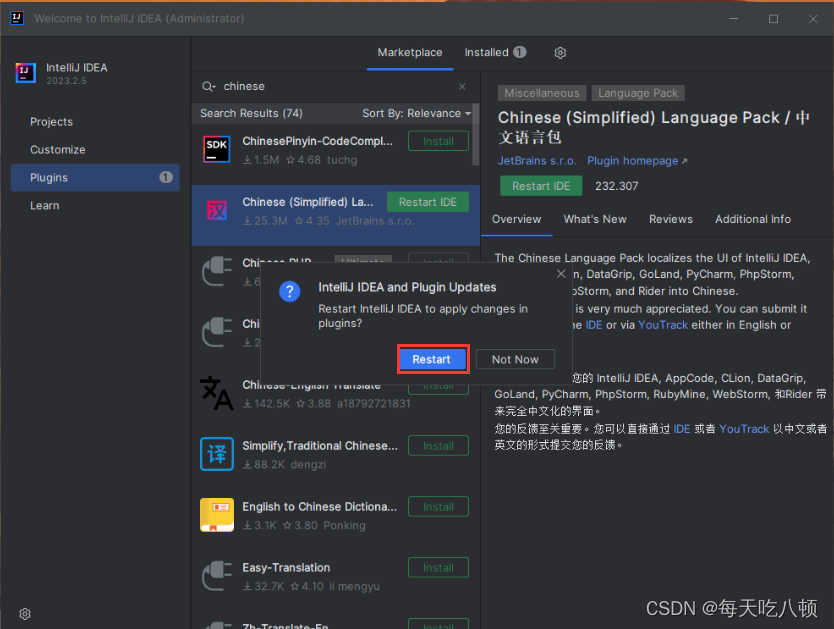Screen dimensions: 834x629
Task: Click the Easy-Translation plug icon
Action: [x=217, y=576]
